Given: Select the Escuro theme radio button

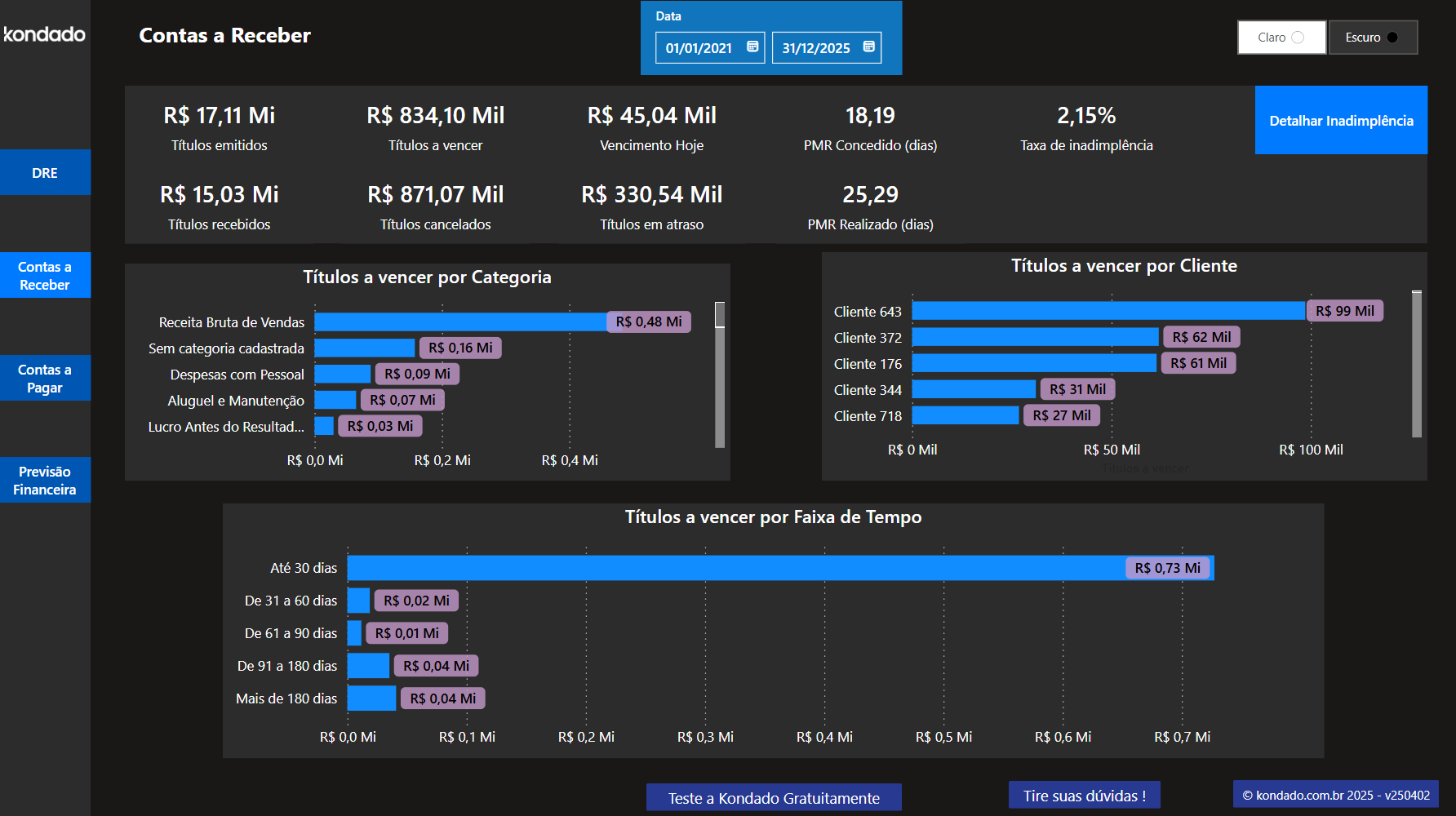Looking at the screenshot, I should coord(1372,37).
